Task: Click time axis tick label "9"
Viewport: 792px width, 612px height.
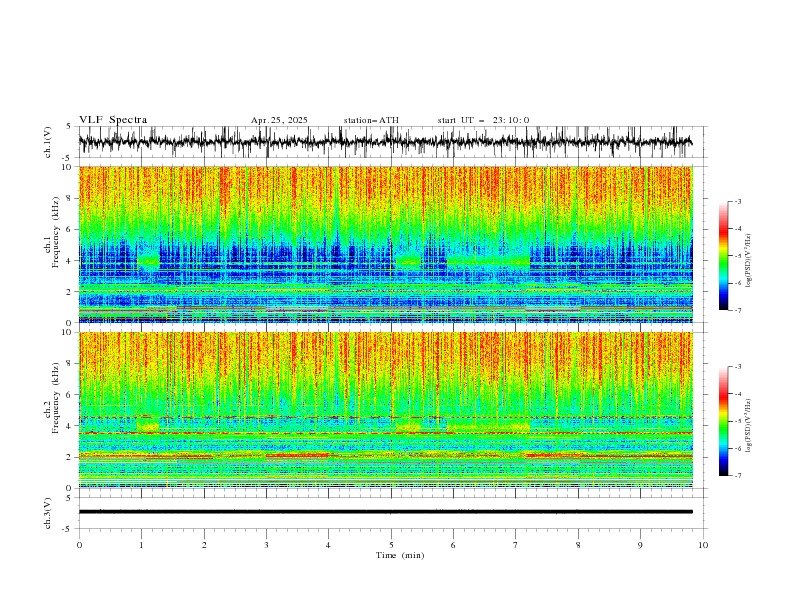Action: click(x=640, y=545)
